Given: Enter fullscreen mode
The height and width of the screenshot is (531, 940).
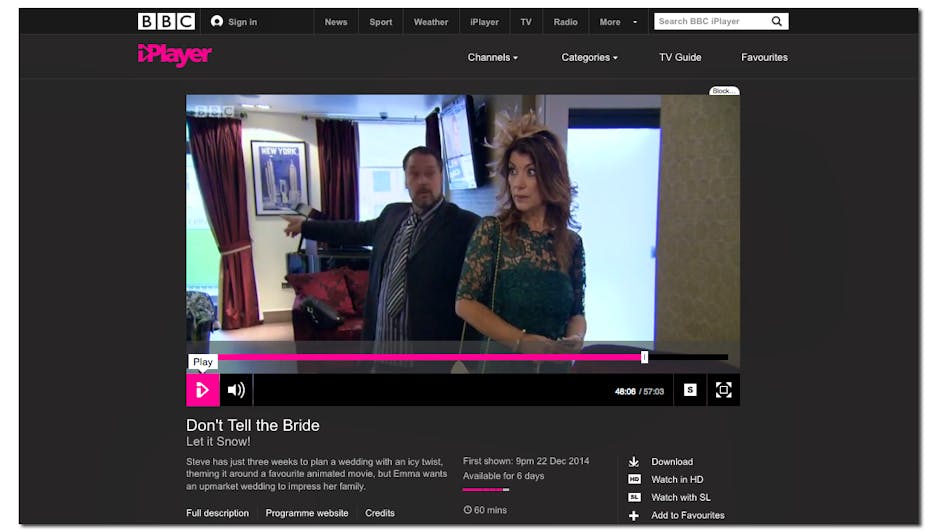Looking at the screenshot, I should (x=724, y=390).
